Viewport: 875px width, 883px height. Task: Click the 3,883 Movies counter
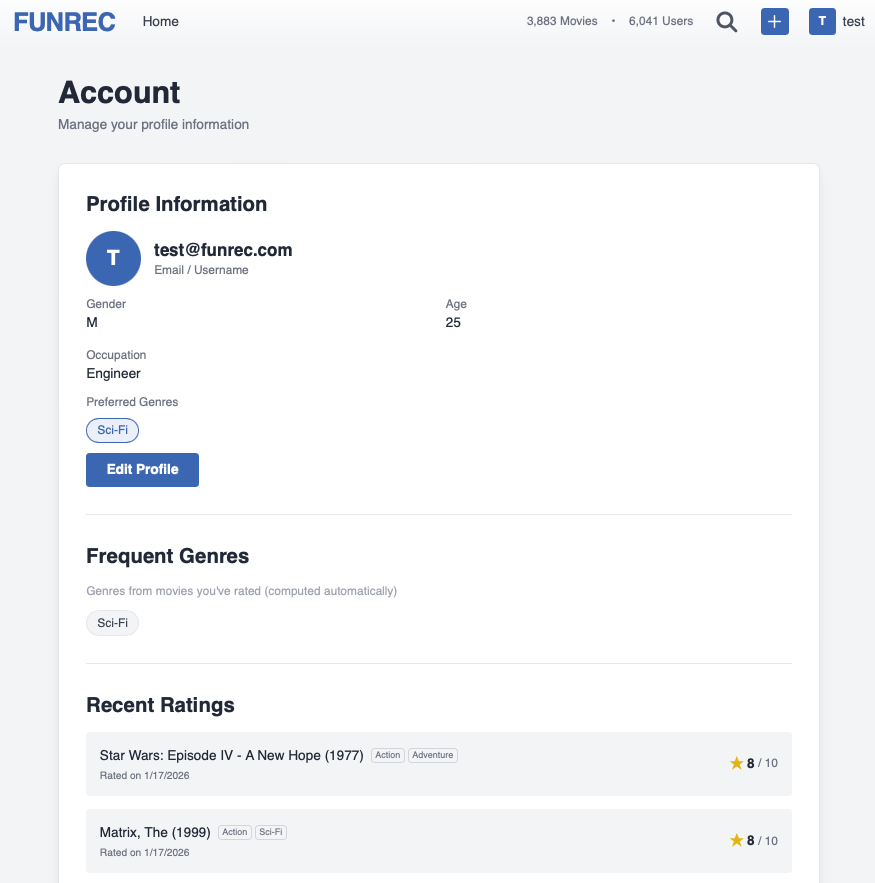(x=562, y=21)
